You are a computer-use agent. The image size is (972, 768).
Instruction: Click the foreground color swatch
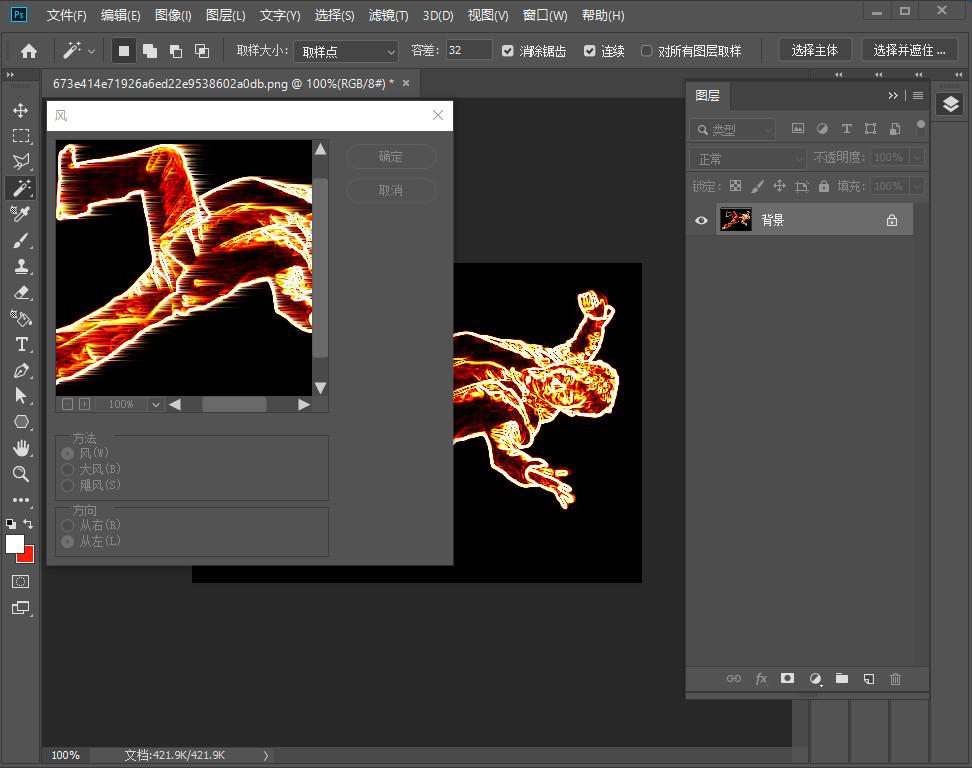click(x=15, y=544)
